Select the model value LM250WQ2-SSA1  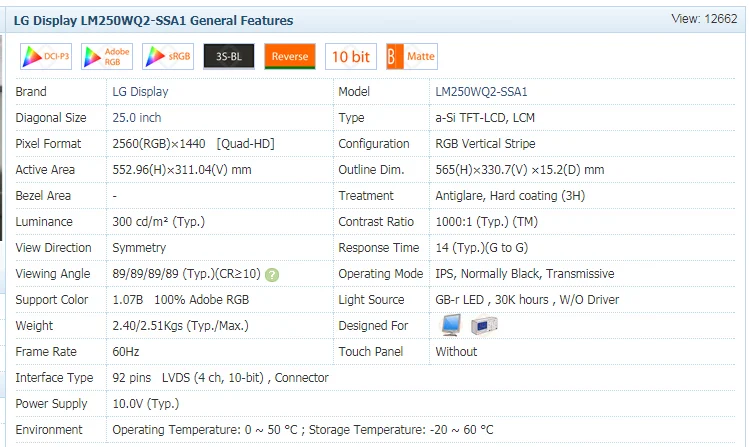[481, 92]
